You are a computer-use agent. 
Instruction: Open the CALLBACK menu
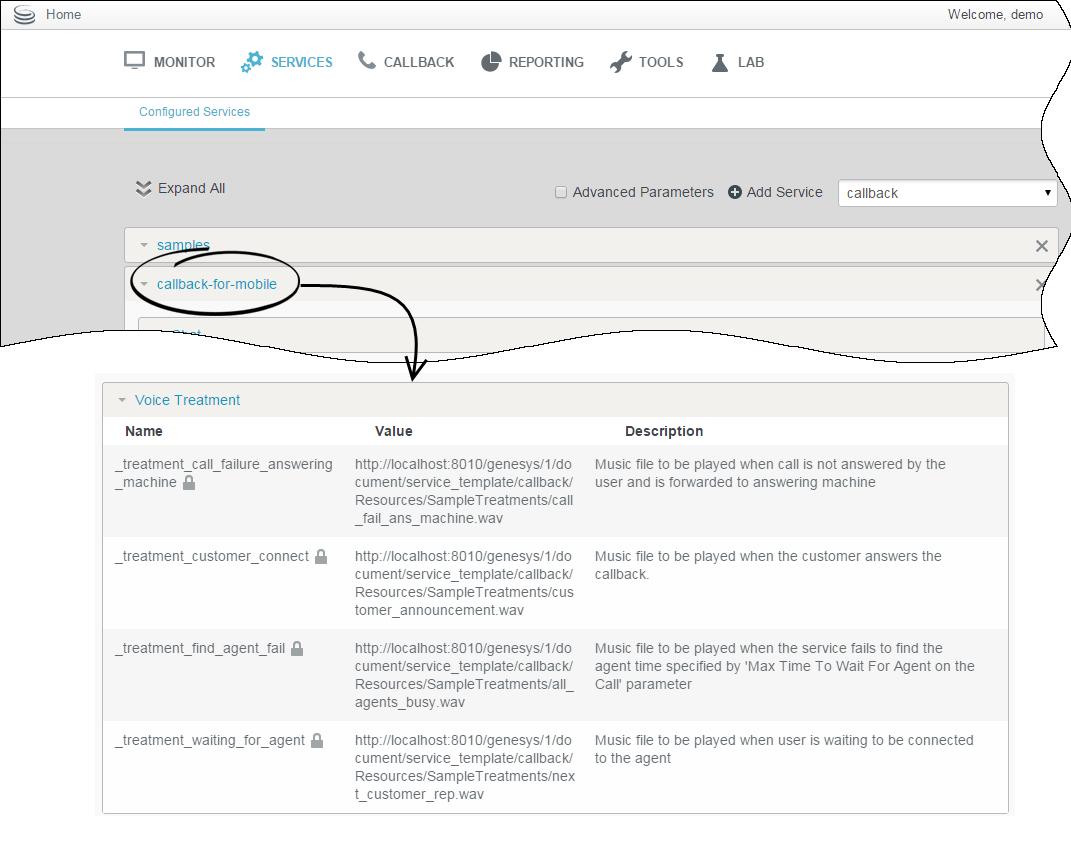coord(419,62)
